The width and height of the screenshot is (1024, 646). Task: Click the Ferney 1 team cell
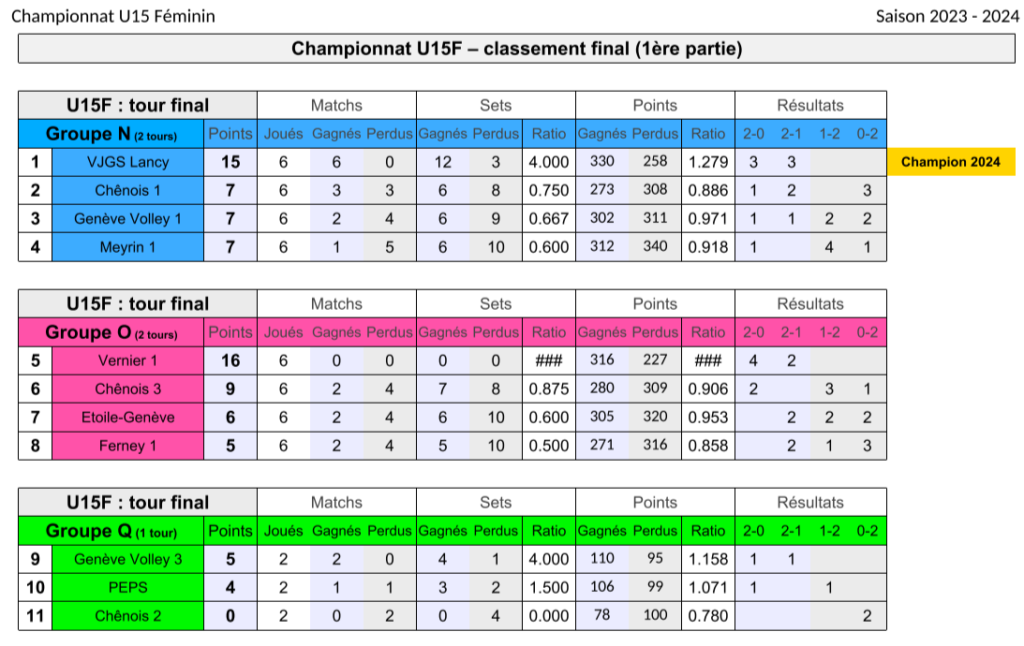[x=128, y=445]
